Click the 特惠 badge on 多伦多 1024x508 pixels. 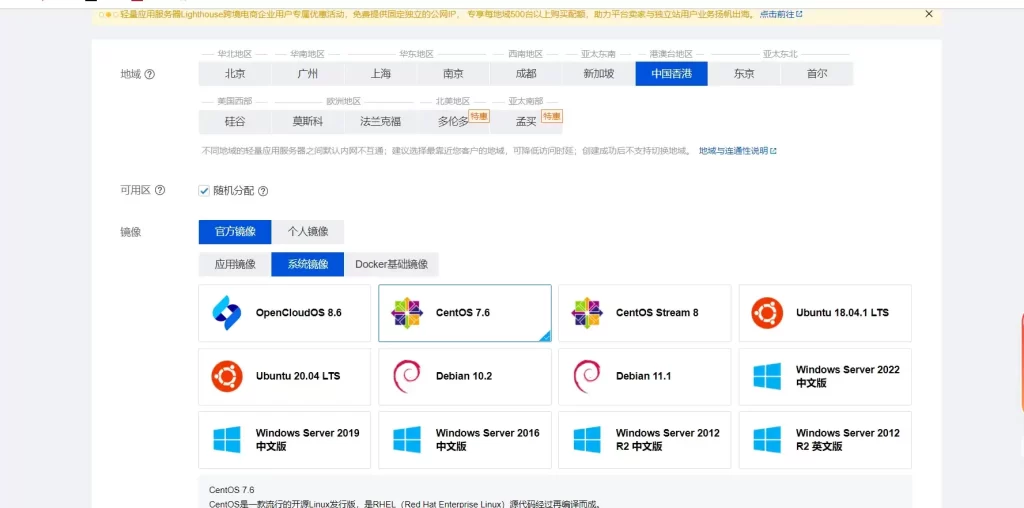pyautogui.click(x=479, y=116)
